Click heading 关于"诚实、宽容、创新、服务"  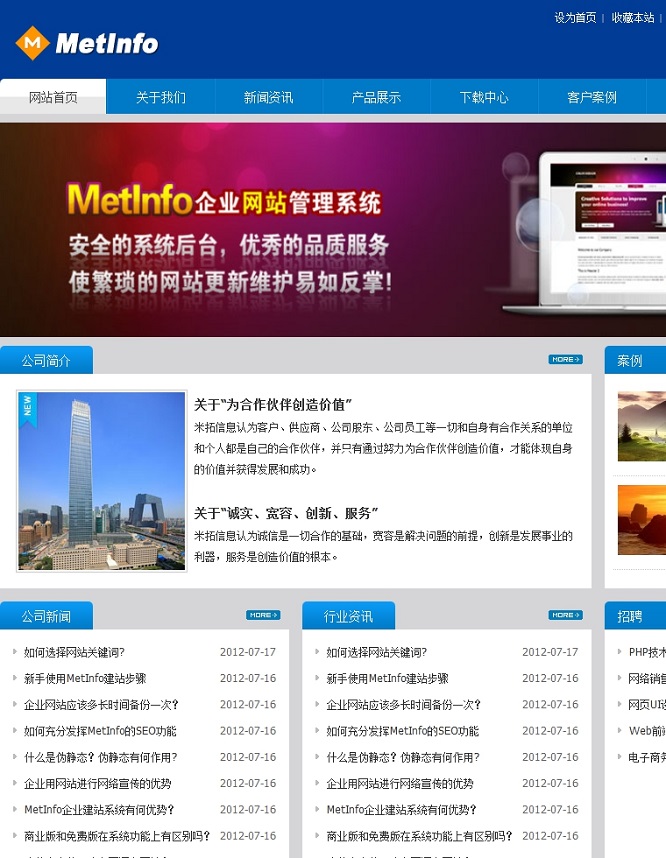(286, 513)
